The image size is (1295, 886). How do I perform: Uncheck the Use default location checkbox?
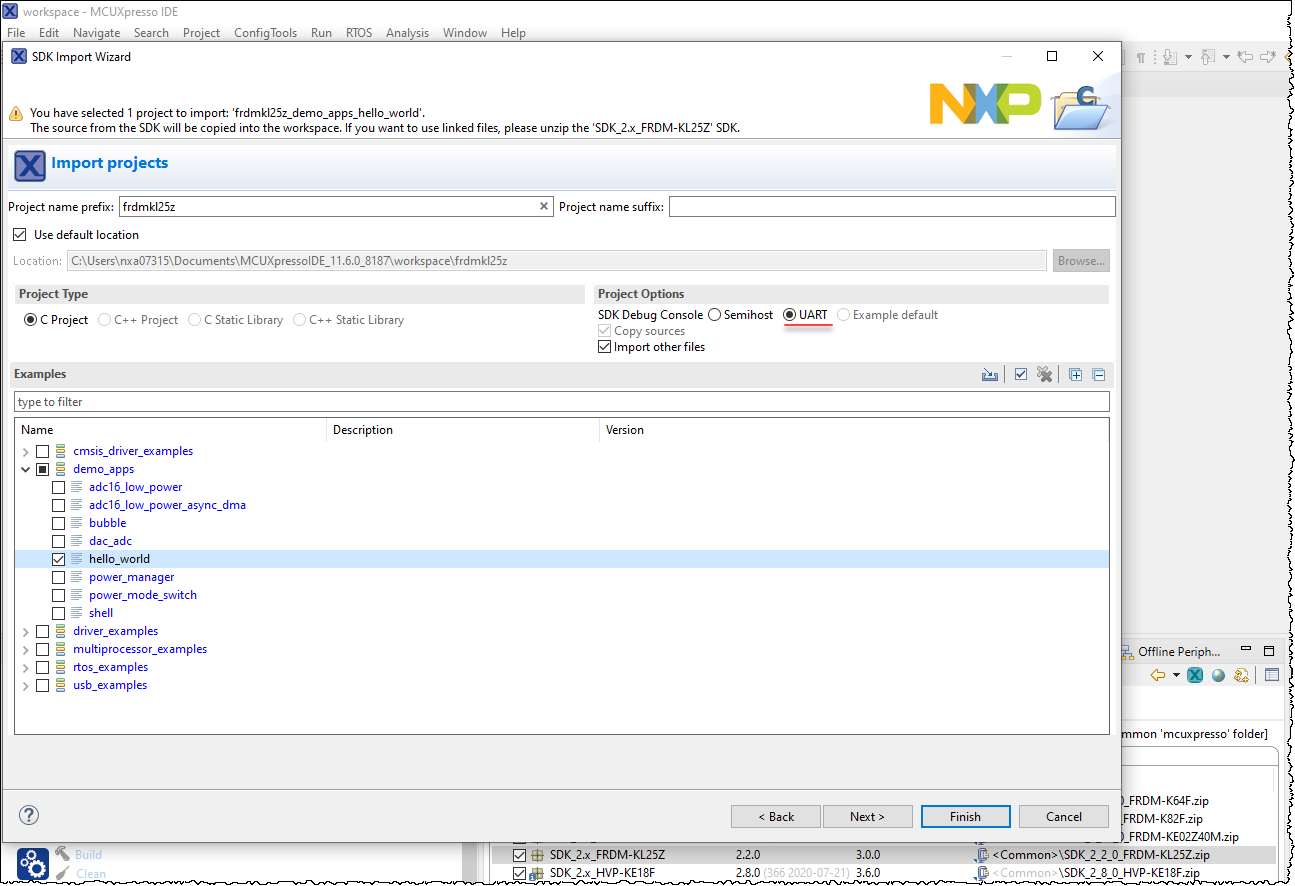(x=19, y=234)
